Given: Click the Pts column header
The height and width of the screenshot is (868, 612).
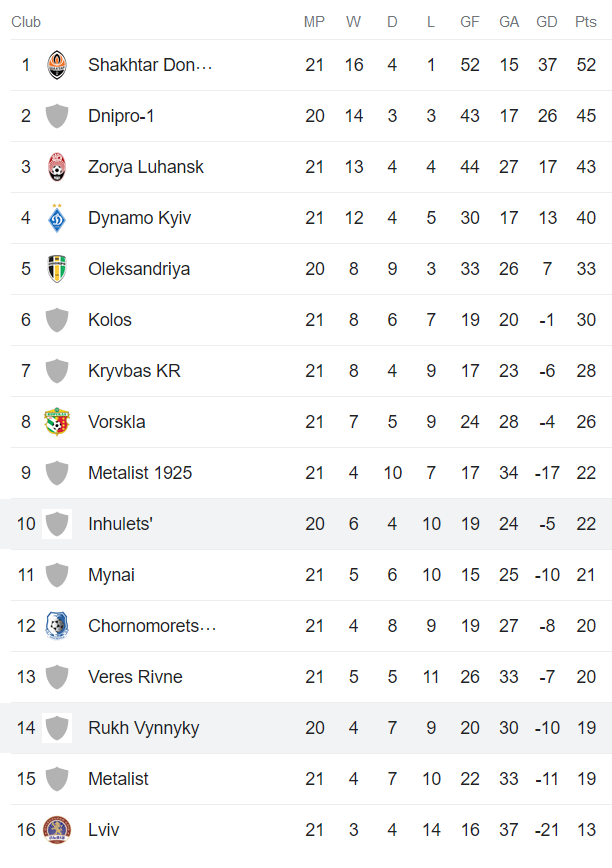Looking at the screenshot, I should 586,22.
